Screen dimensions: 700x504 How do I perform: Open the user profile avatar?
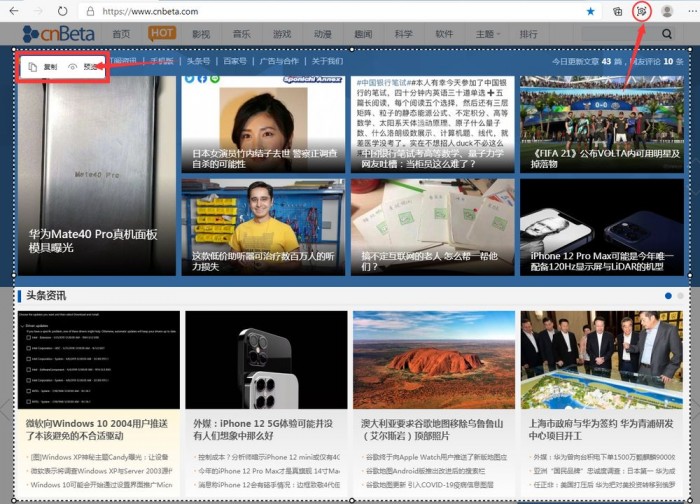click(667, 11)
